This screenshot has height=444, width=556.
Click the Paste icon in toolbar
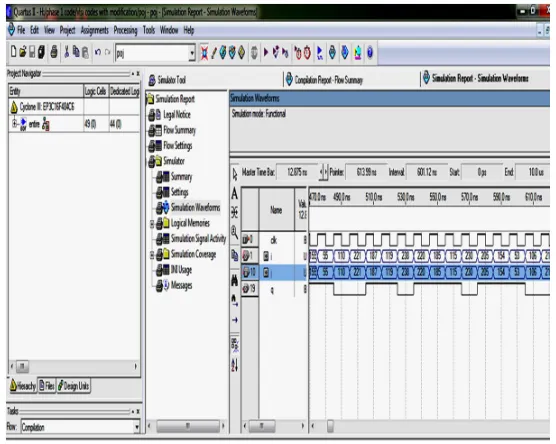[85, 52]
